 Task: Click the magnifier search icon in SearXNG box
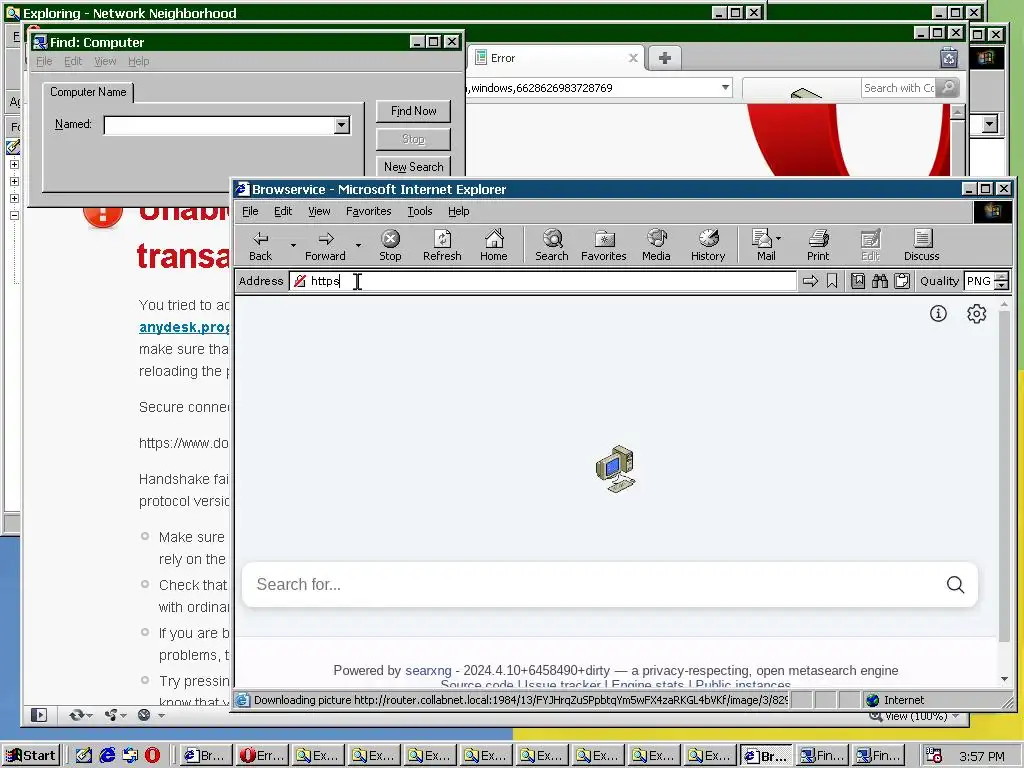(x=955, y=584)
